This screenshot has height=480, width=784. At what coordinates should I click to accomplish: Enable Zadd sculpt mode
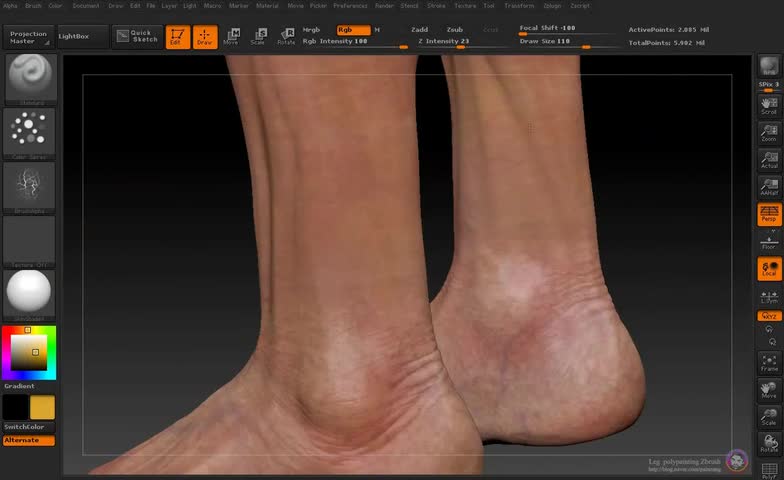419,30
